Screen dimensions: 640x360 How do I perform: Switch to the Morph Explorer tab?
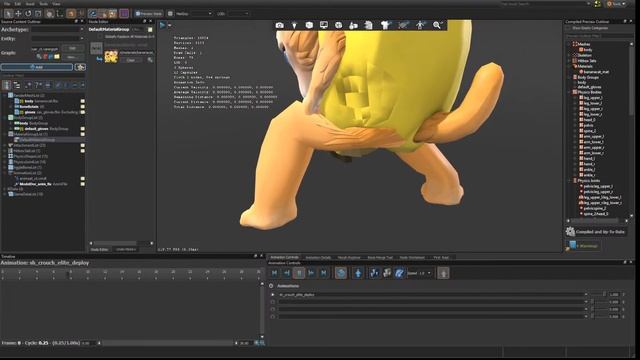(349, 258)
